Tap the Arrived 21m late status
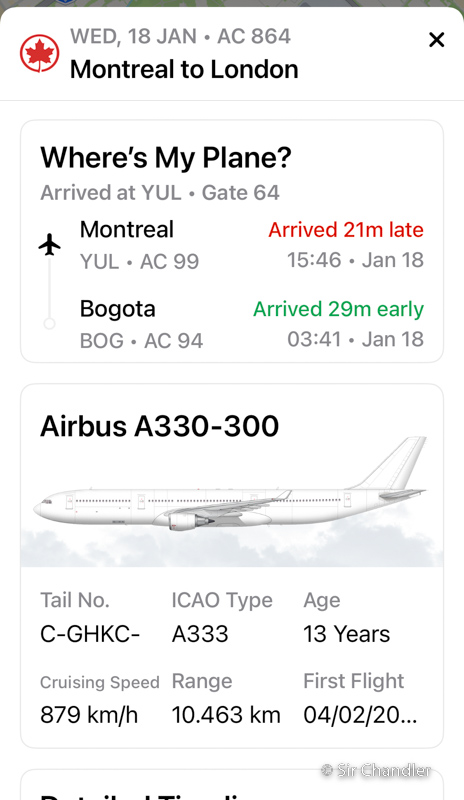Viewport: 464px width, 800px height. pyautogui.click(x=346, y=230)
